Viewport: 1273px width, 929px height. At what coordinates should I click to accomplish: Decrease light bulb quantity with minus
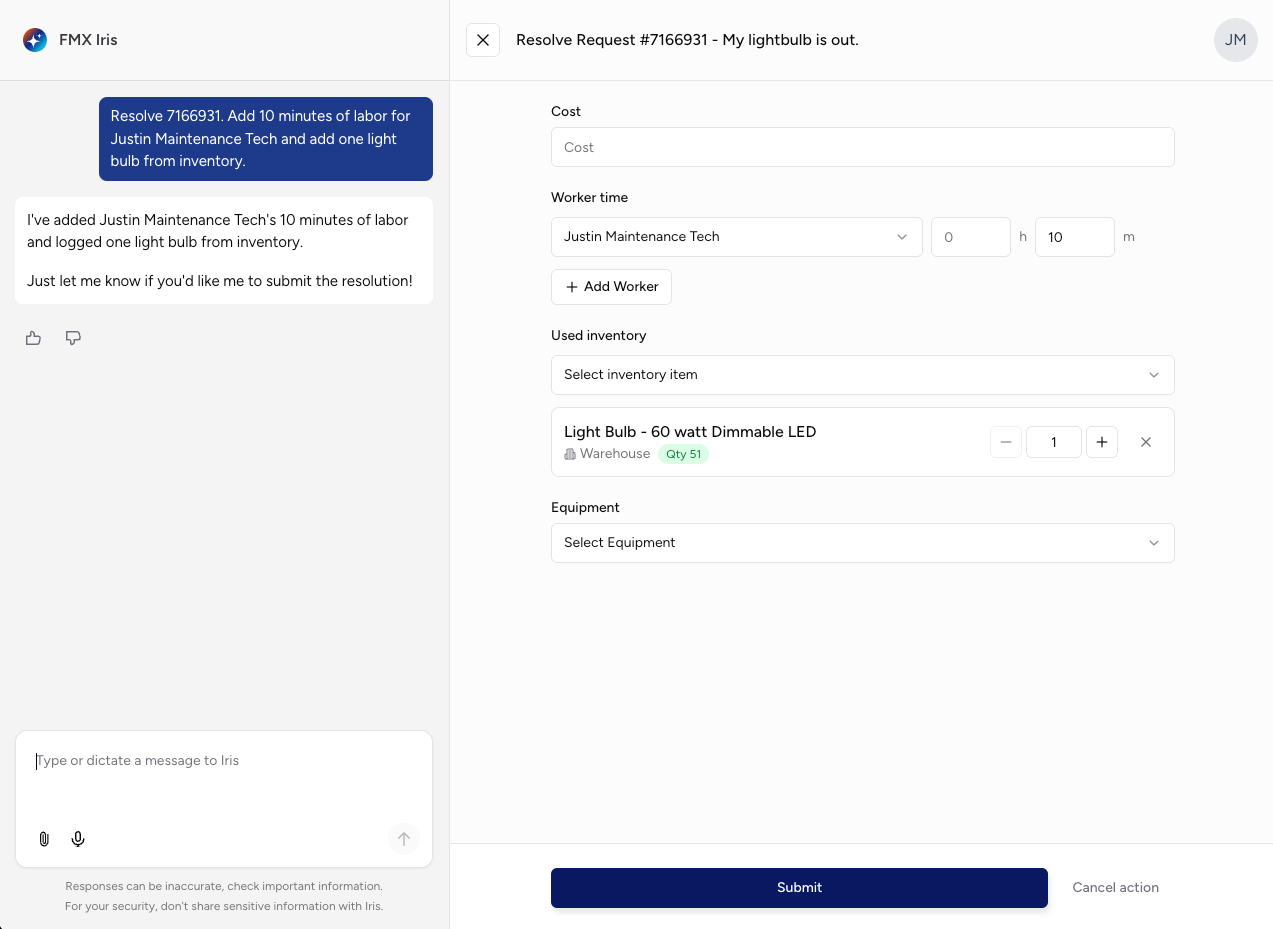pos(1006,442)
